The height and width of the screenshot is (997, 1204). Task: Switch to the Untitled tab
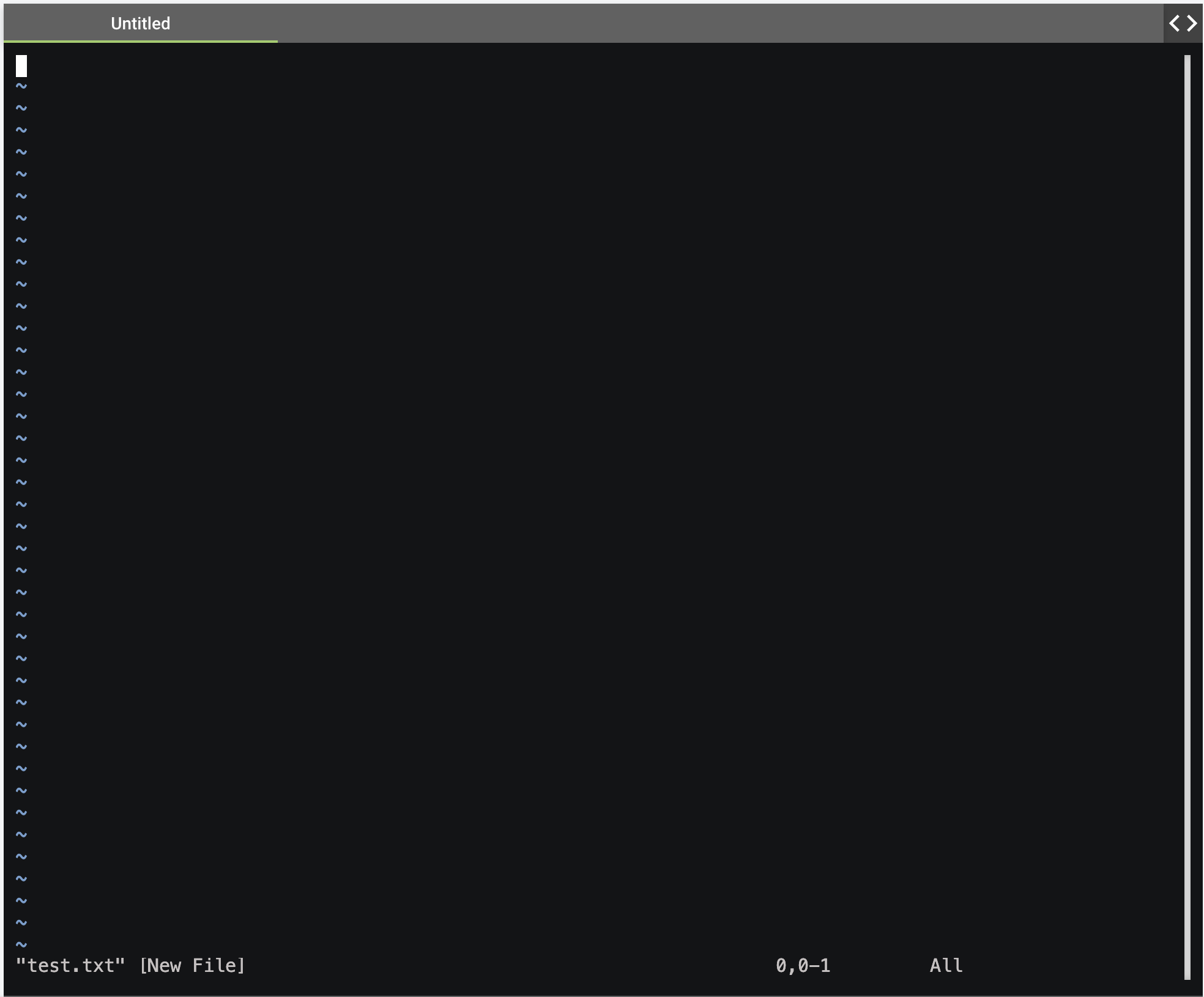point(140,24)
